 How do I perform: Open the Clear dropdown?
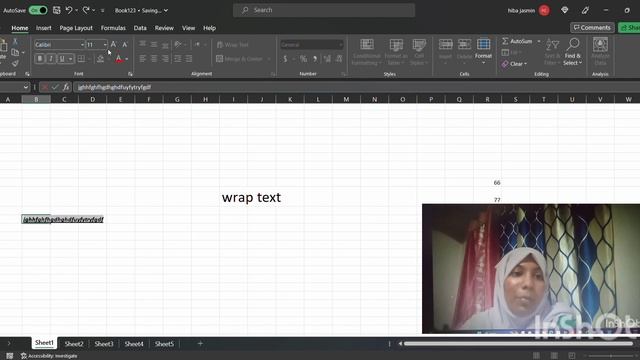[x=515, y=64]
